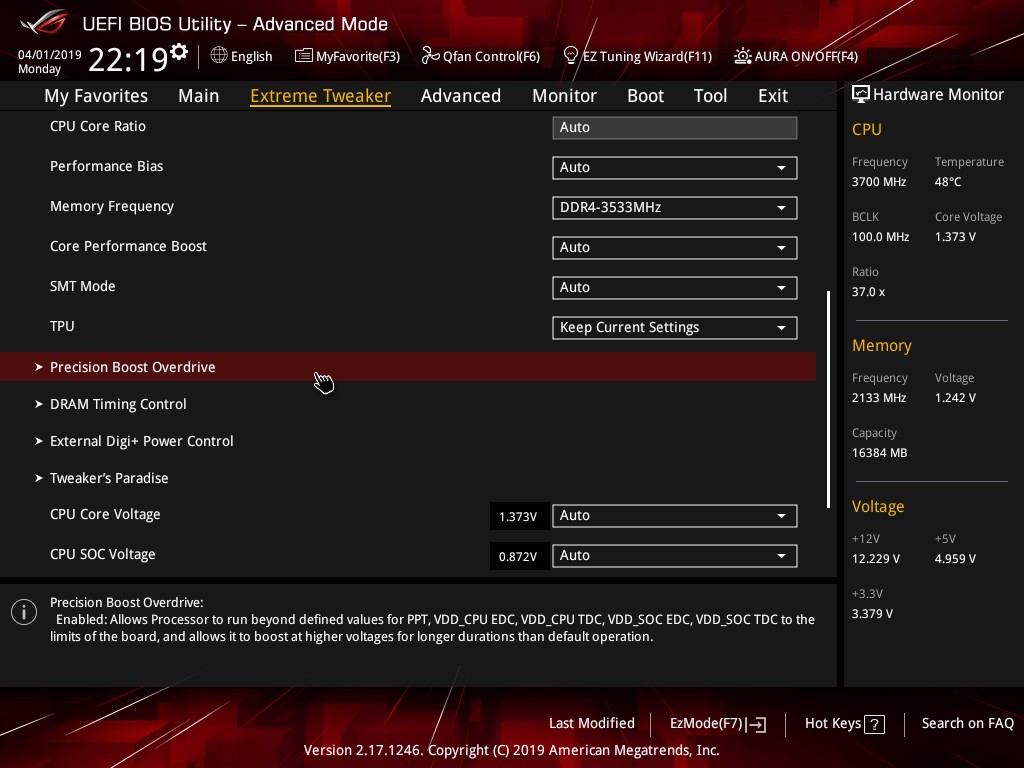Image resolution: width=1024 pixels, height=768 pixels.
Task: Open the SMT Mode dropdown
Action: 675,288
